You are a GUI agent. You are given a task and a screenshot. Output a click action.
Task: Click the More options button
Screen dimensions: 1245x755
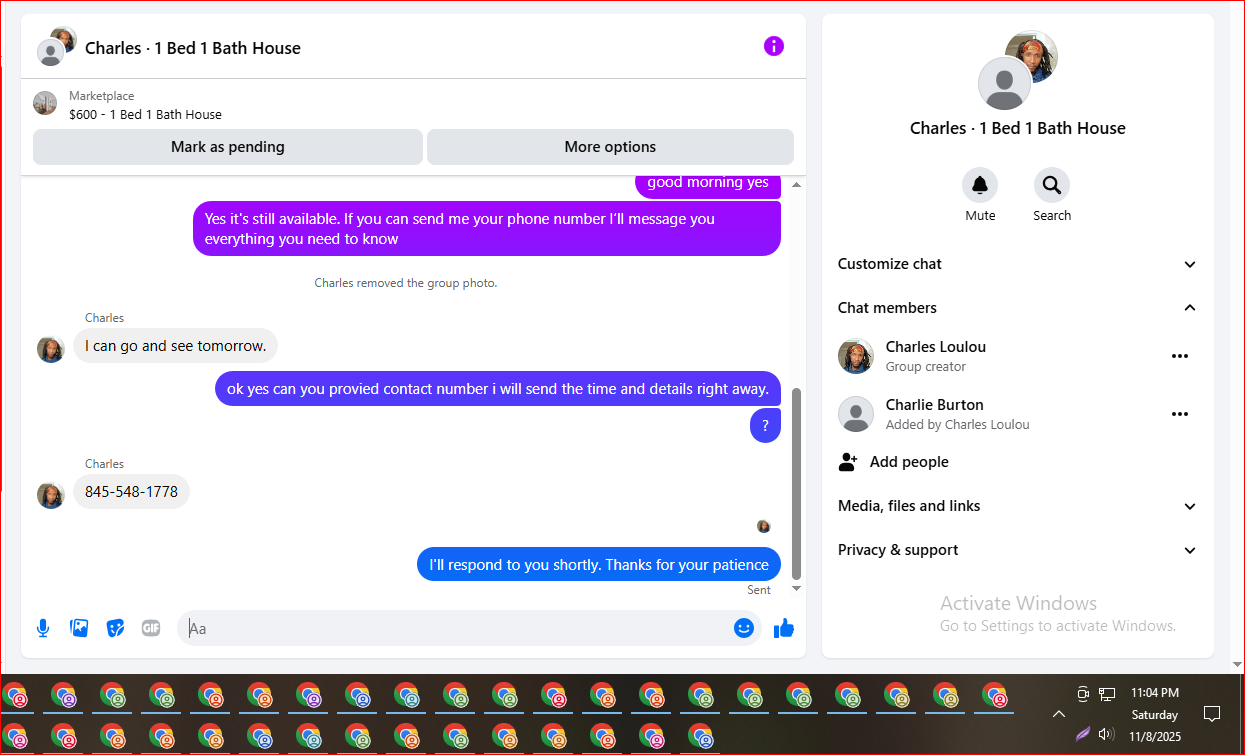coord(610,147)
